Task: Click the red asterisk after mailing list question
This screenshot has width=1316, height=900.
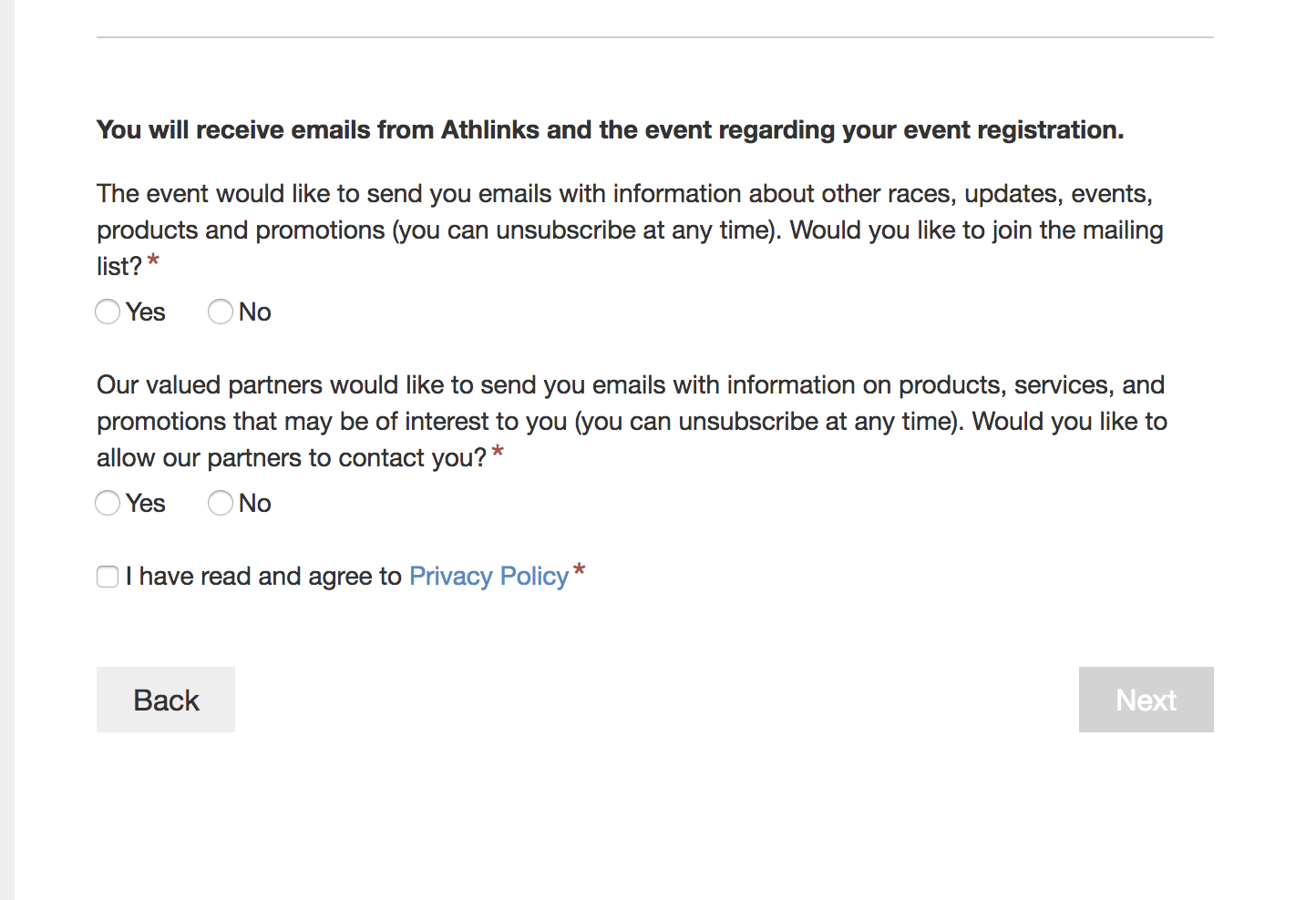Action: pyautogui.click(x=153, y=262)
